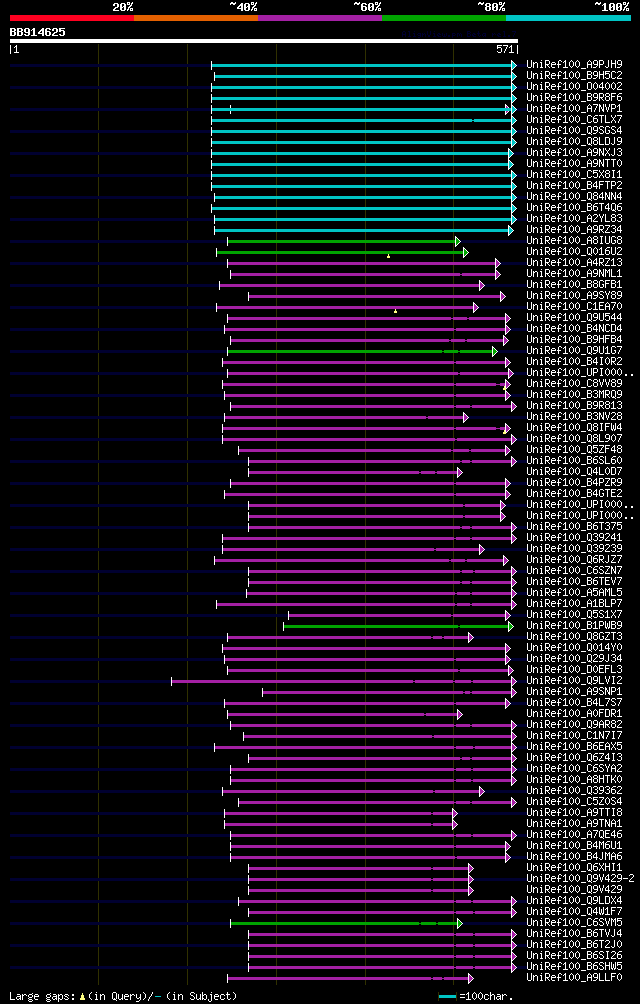Click green alignment bar for UniRef100_C6SVM5
This screenshot has width=640, height=1004.
[x=344, y=923]
